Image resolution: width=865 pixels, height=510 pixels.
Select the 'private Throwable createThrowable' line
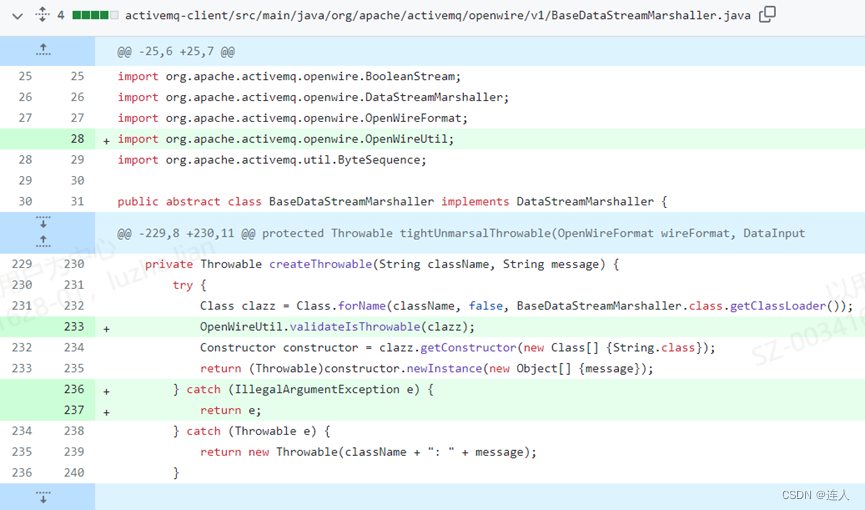click(x=382, y=264)
